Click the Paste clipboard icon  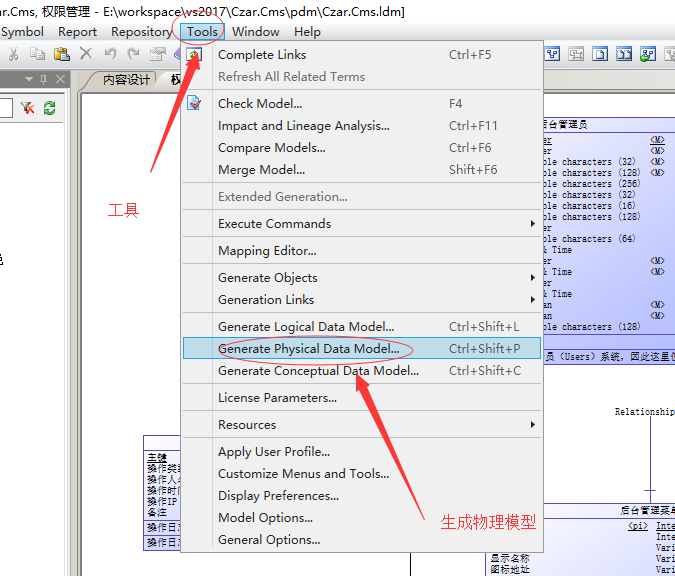(62, 54)
